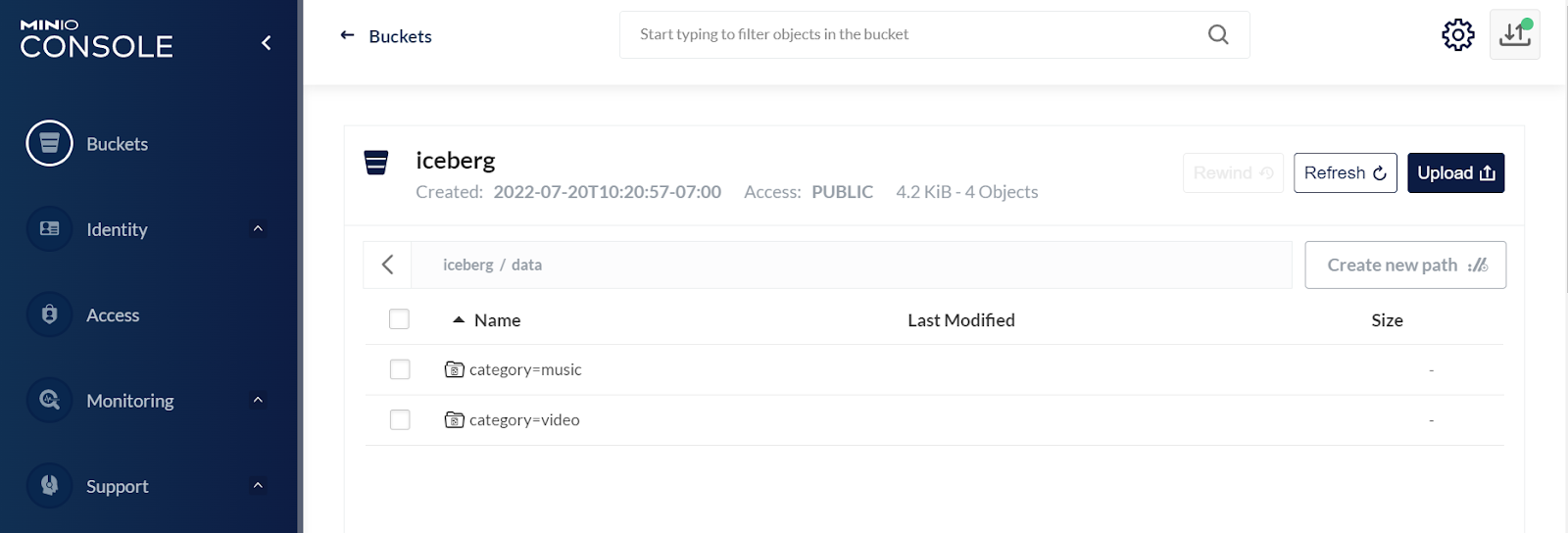
Task: Toggle the select-all objects checkbox
Action: coord(399,319)
